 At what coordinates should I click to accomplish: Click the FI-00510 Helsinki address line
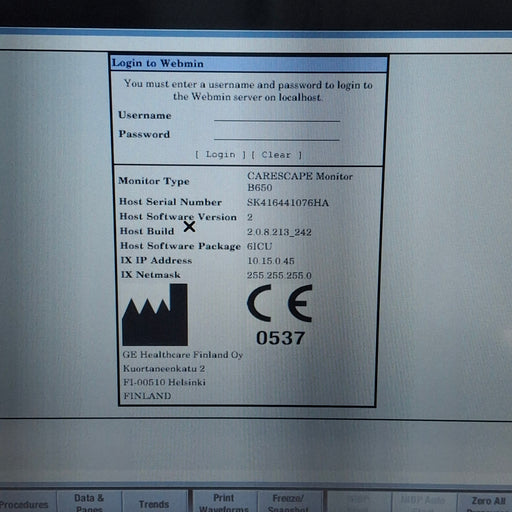coord(164,382)
